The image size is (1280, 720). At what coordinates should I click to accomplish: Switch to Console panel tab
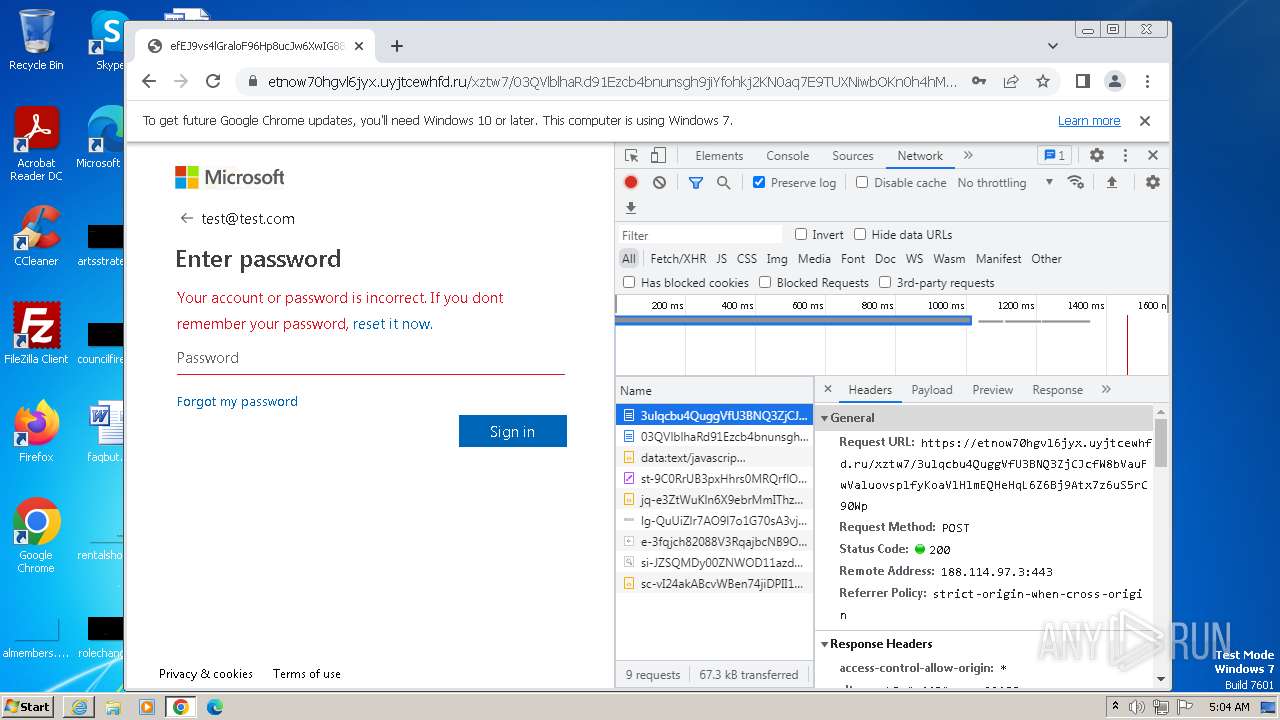pos(787,156)
